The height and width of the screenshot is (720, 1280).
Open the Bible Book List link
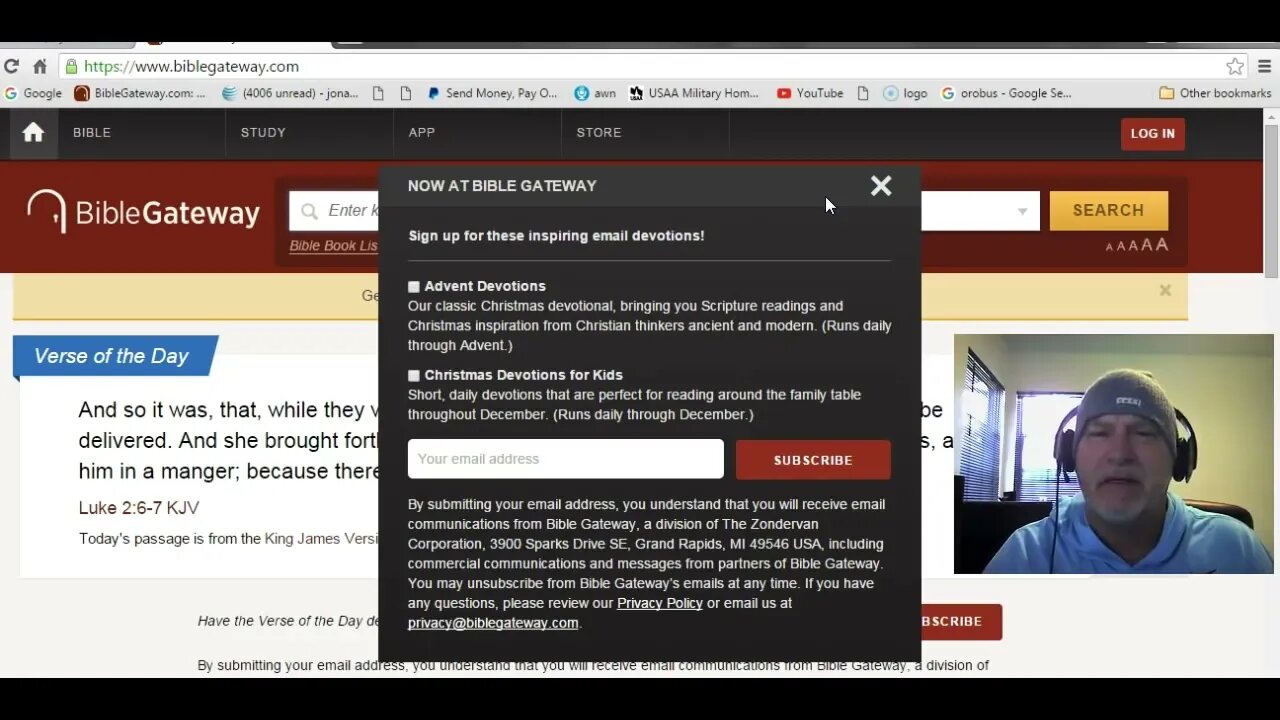pyautogui.click(x=334, y=246)
